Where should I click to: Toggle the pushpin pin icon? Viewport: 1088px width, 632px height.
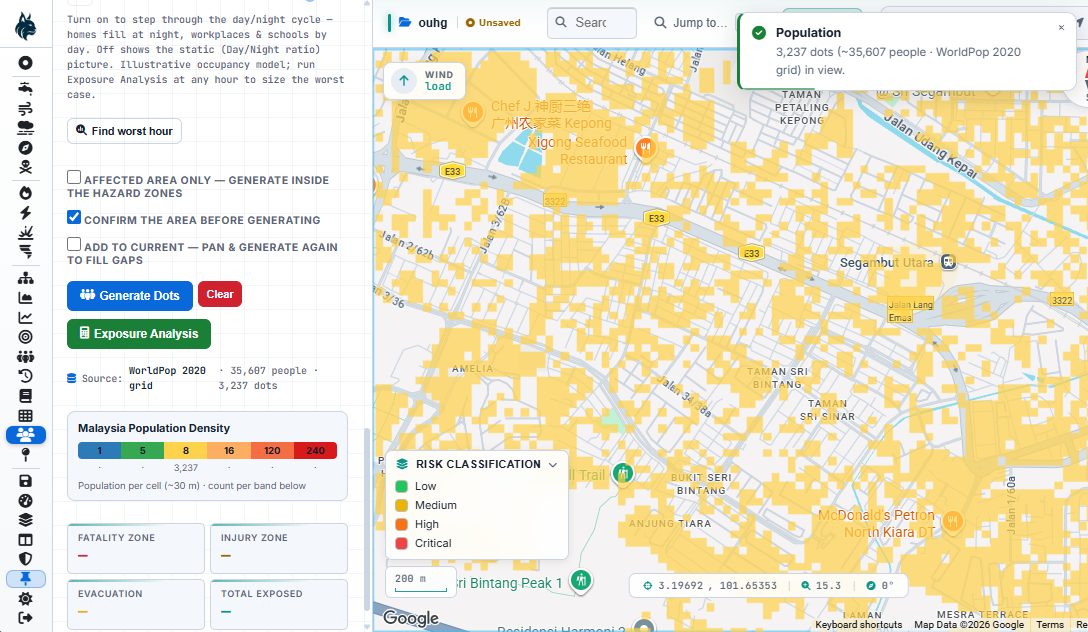click(26, 579)
